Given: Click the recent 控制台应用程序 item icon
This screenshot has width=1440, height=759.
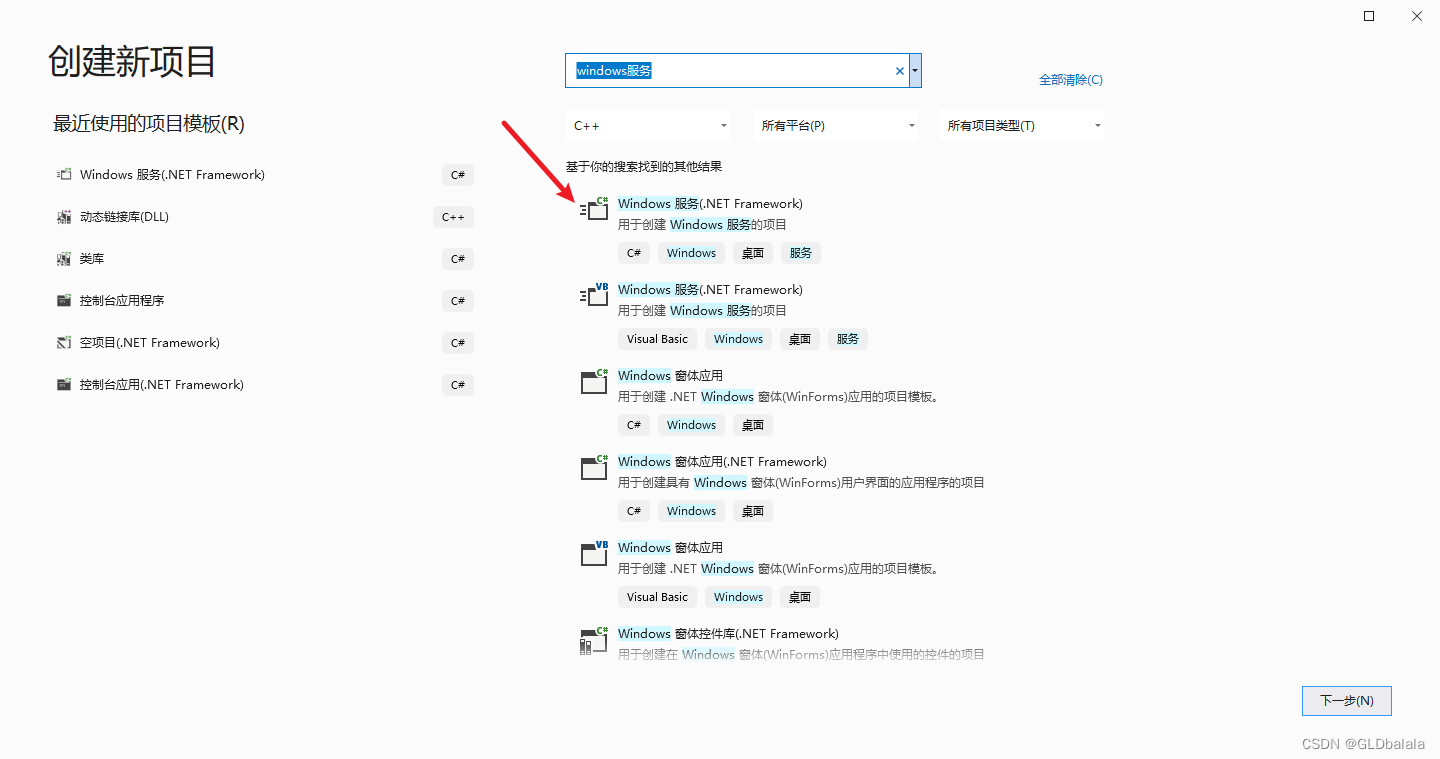Looking at the screenshot, I should [64, 301].
